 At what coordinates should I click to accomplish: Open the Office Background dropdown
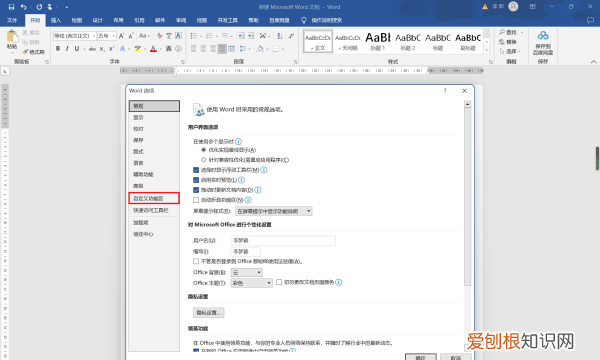(247, 272)
